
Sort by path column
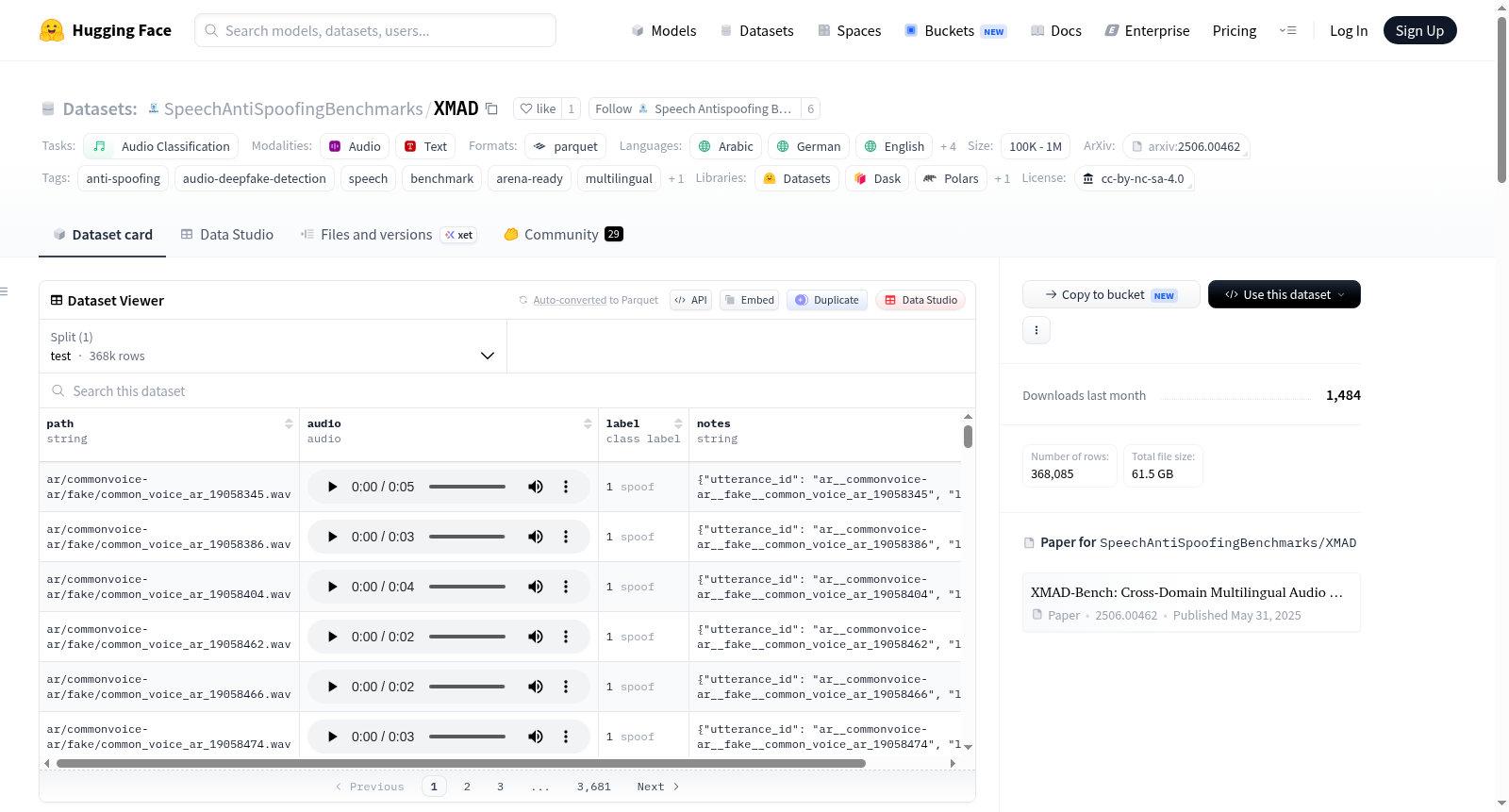point(289,424)
